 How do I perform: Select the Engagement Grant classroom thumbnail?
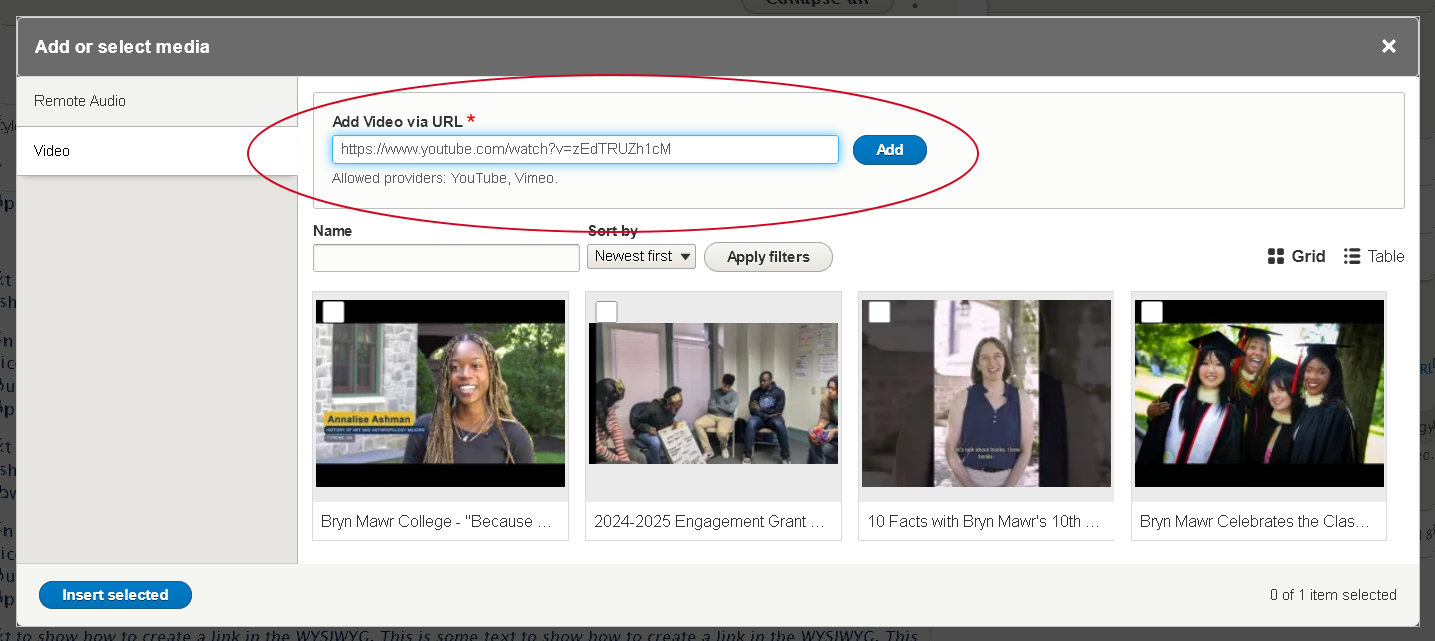point(713,393)
